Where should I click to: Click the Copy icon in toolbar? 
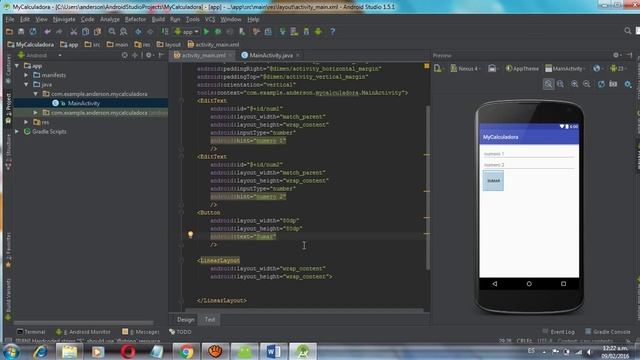[x=85, y=31]
